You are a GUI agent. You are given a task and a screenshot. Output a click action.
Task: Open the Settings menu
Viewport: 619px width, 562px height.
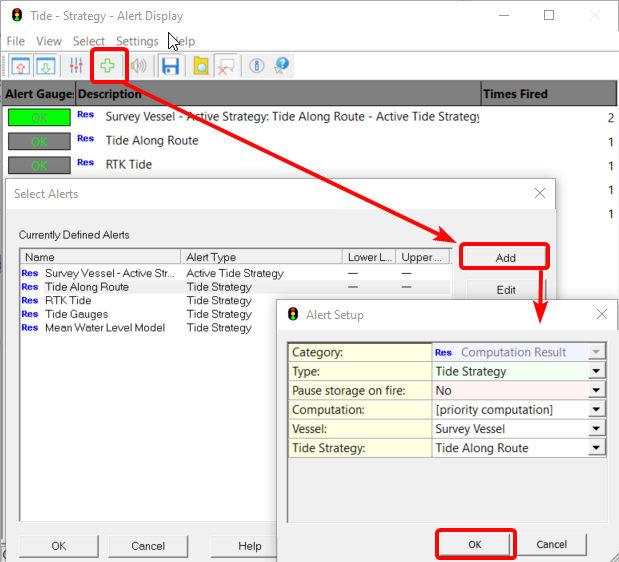137,41
